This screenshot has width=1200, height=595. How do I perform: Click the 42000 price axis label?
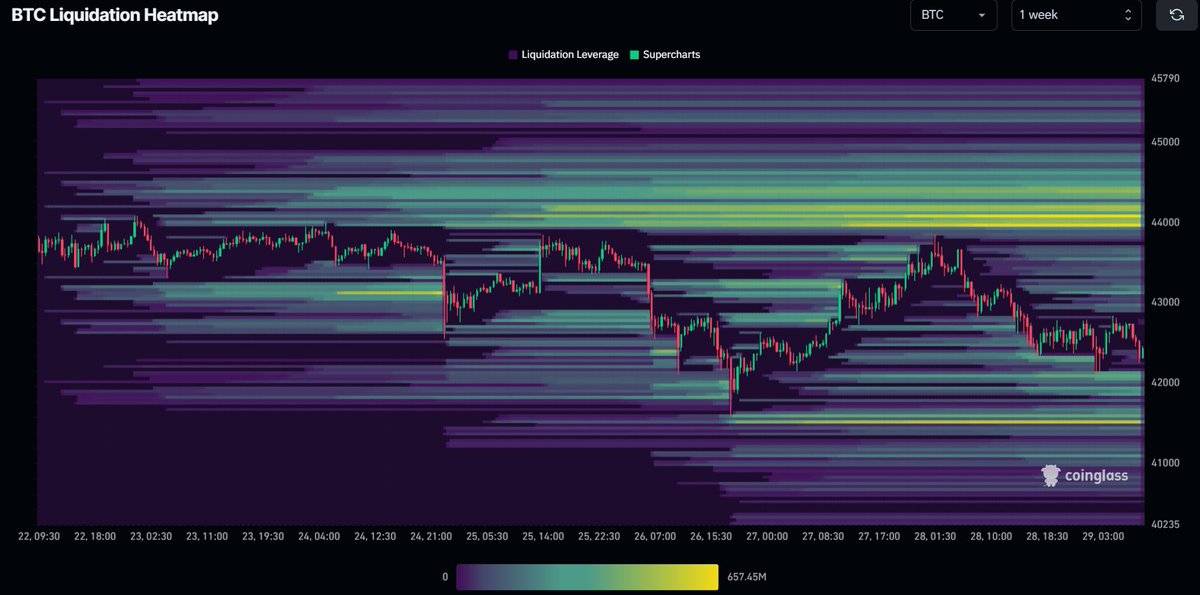pyautogui.click(x=1164, y=383)
